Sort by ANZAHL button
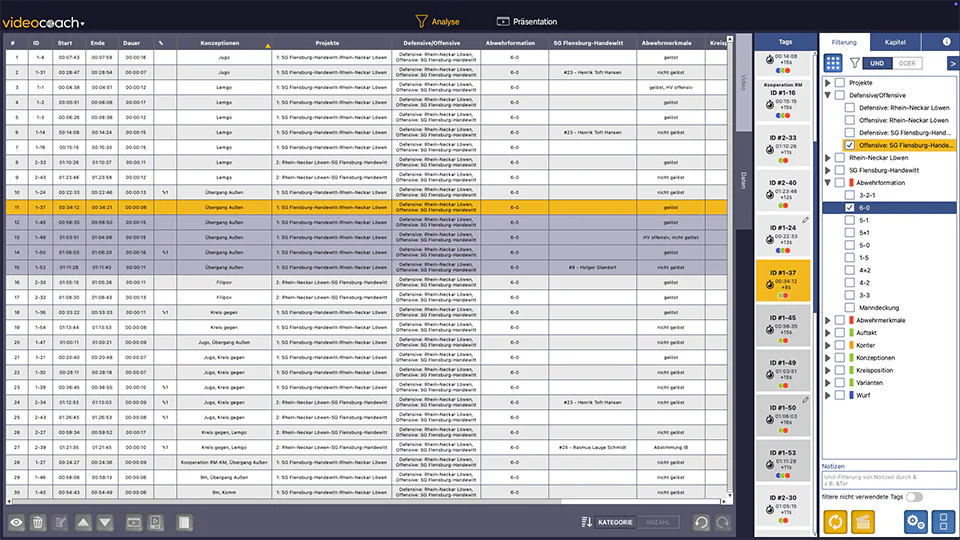The height and width of the screenshot is (540, 960). click(x=658, y=522)
